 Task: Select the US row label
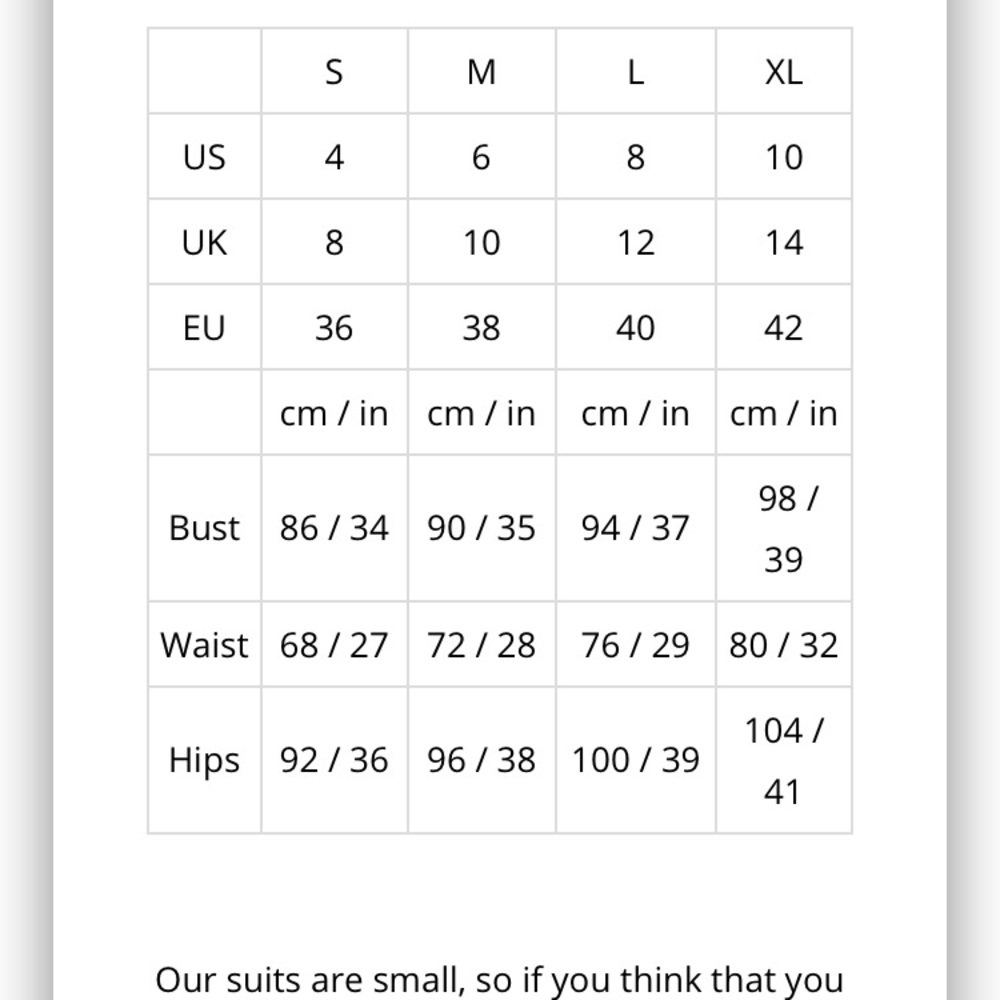tap(204, 157)
